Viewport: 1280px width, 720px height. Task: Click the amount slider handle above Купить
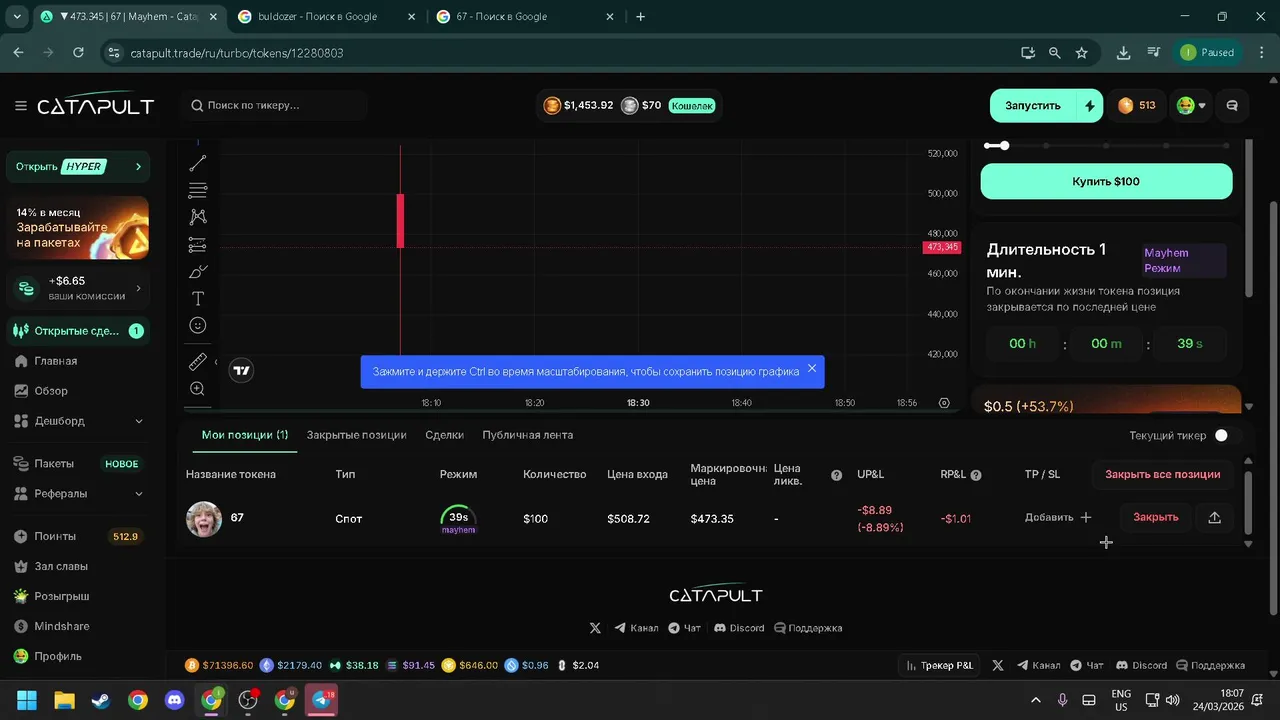(1004, 146)
